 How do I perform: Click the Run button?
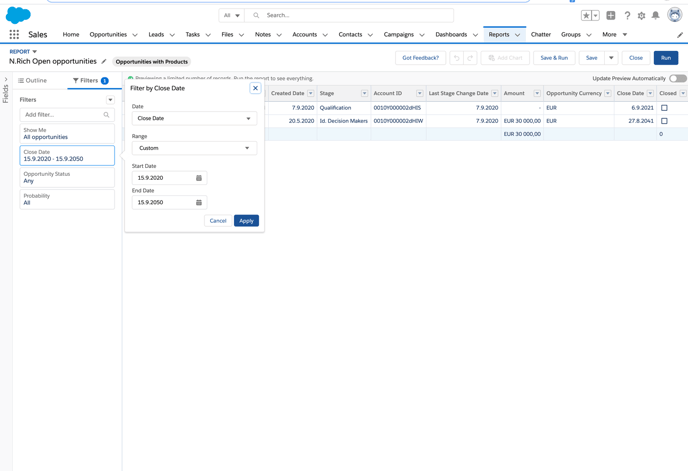pyautogui.click(x=666, y=58)
